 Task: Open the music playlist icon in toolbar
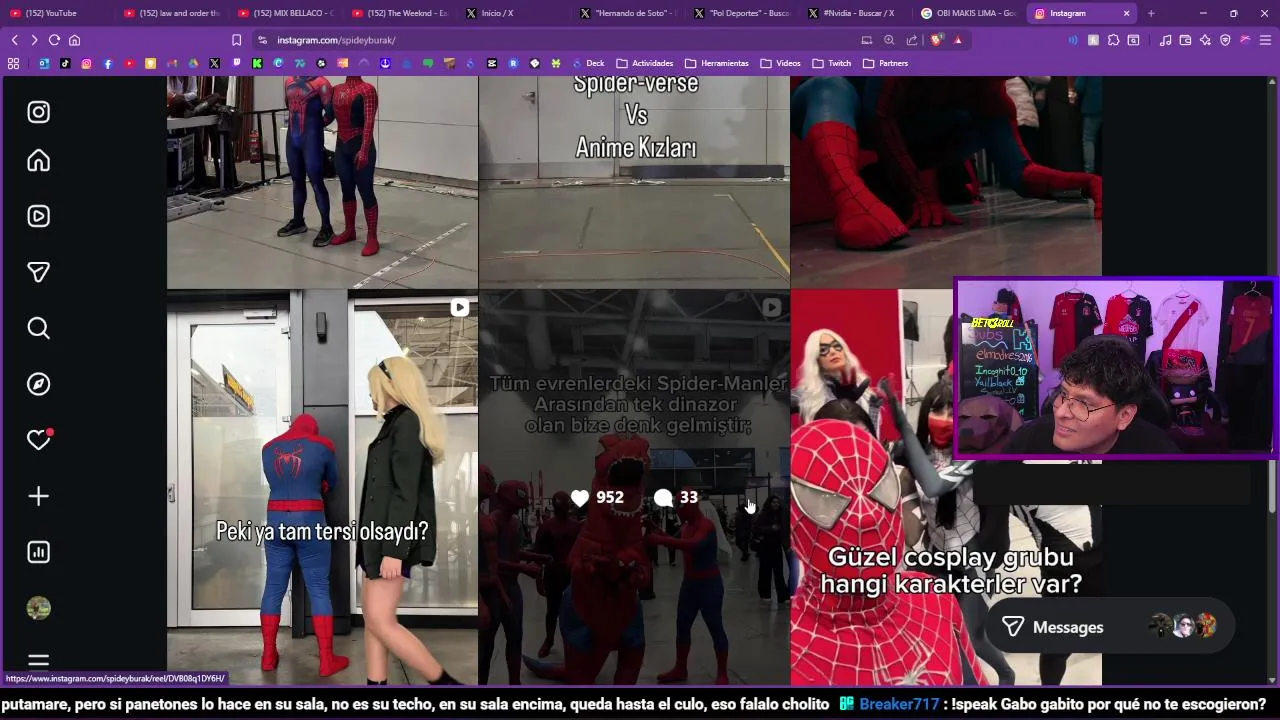(x=1165, y=40)
